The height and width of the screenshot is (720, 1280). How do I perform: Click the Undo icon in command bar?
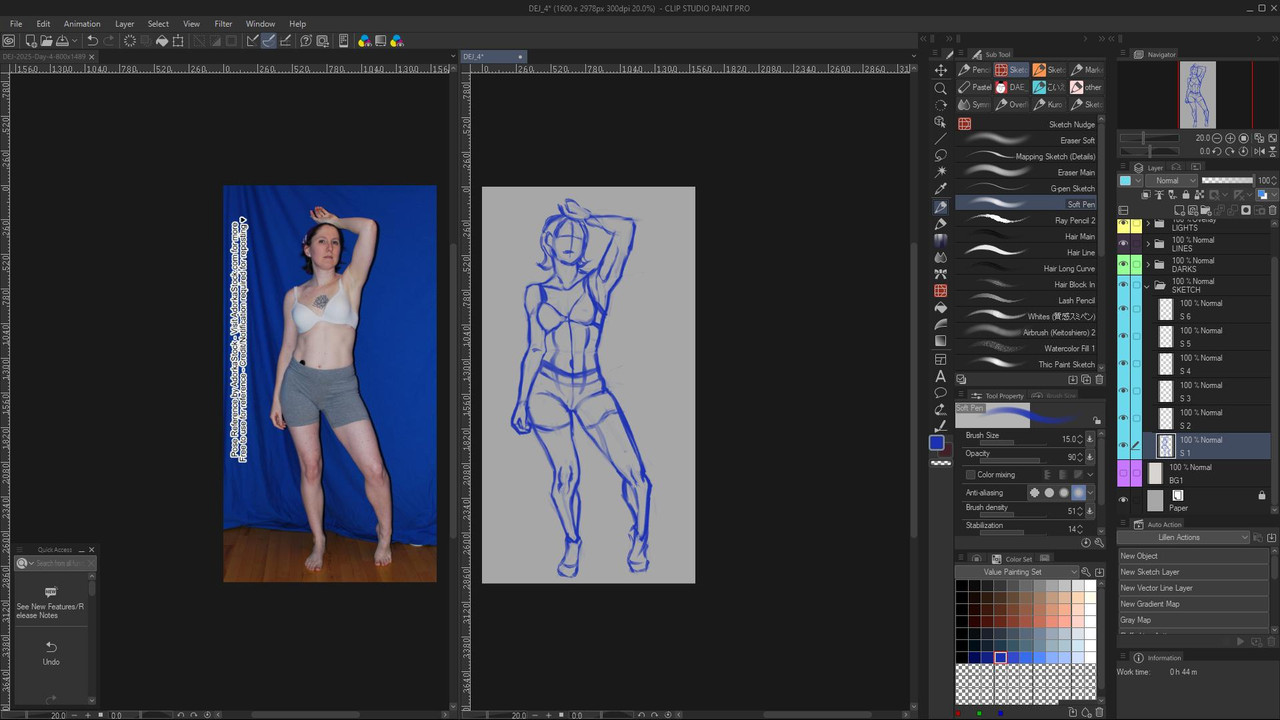[92, 41]
